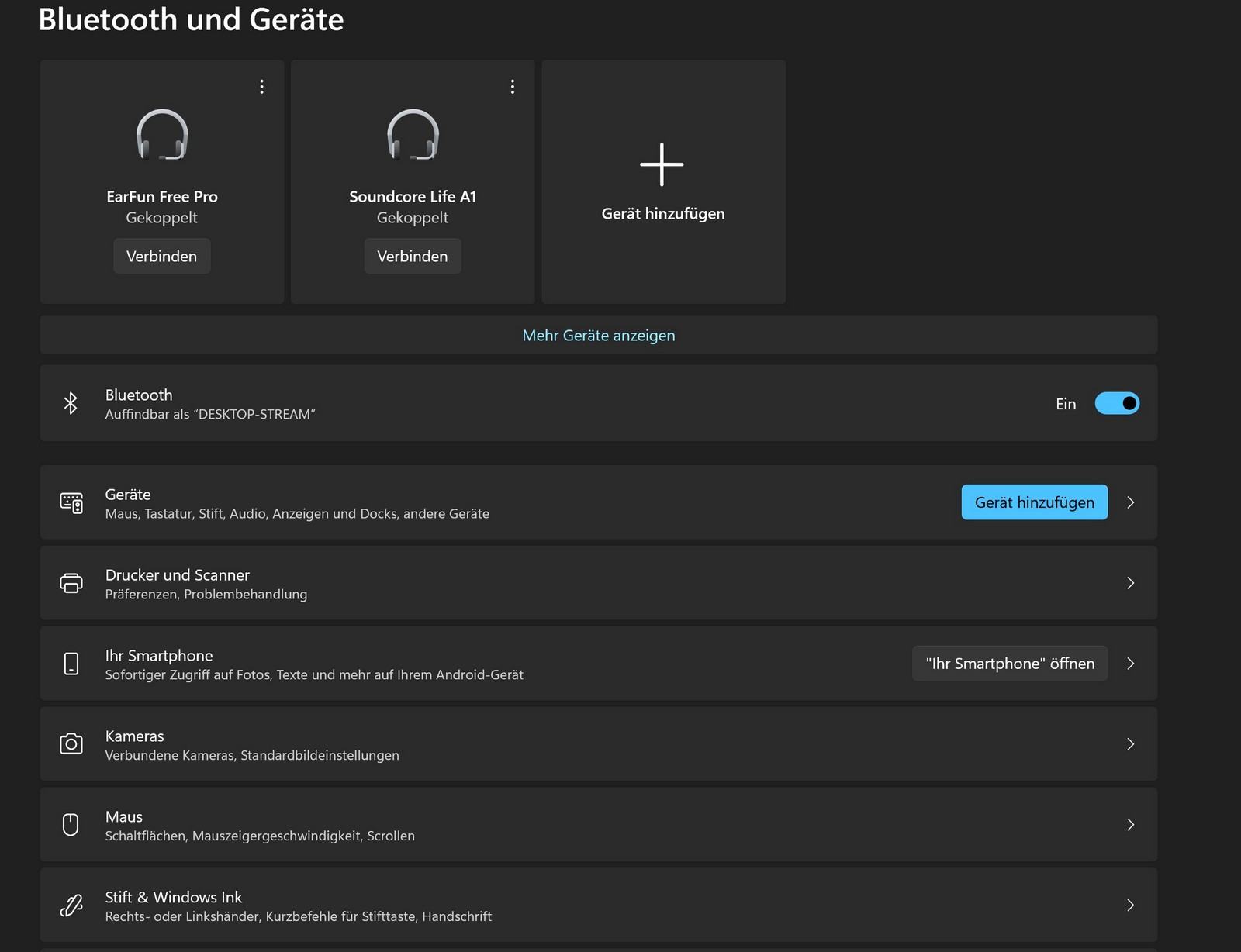This screenshot has width=1241, height=952.
Task: Expand the Kameras chevron
Action: click(1131, 744)
